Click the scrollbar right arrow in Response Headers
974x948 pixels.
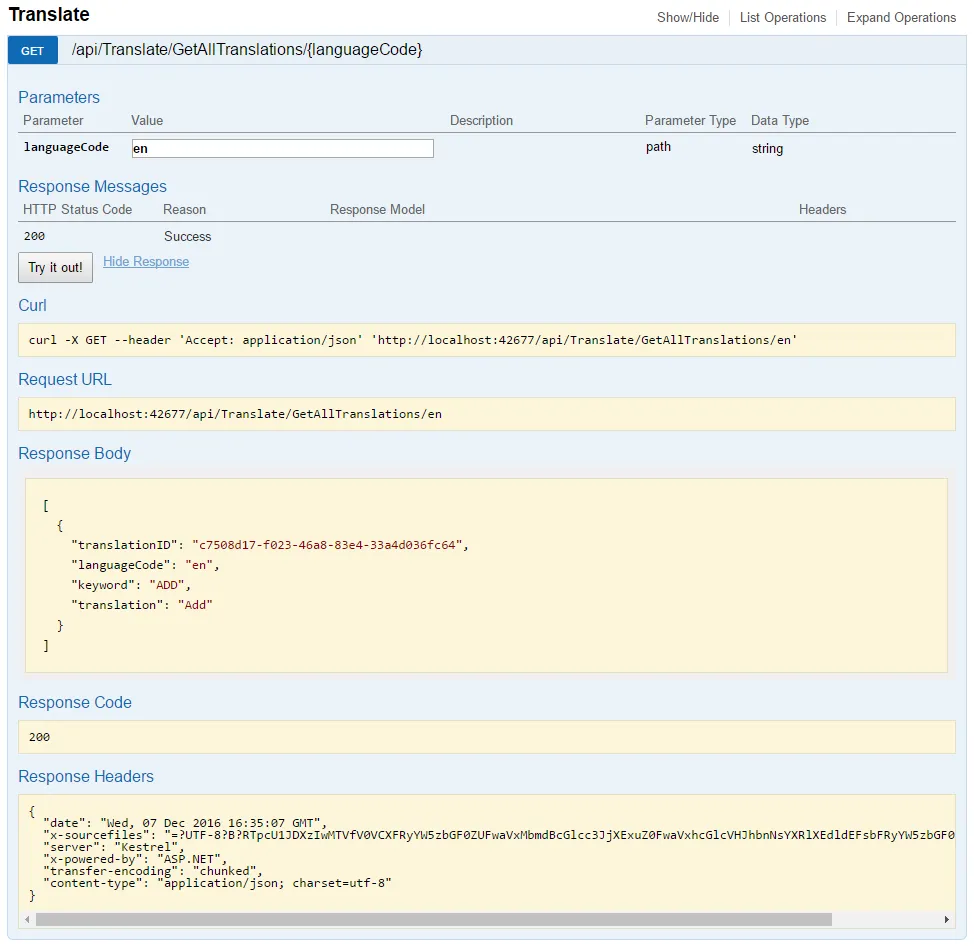[948, 919]
